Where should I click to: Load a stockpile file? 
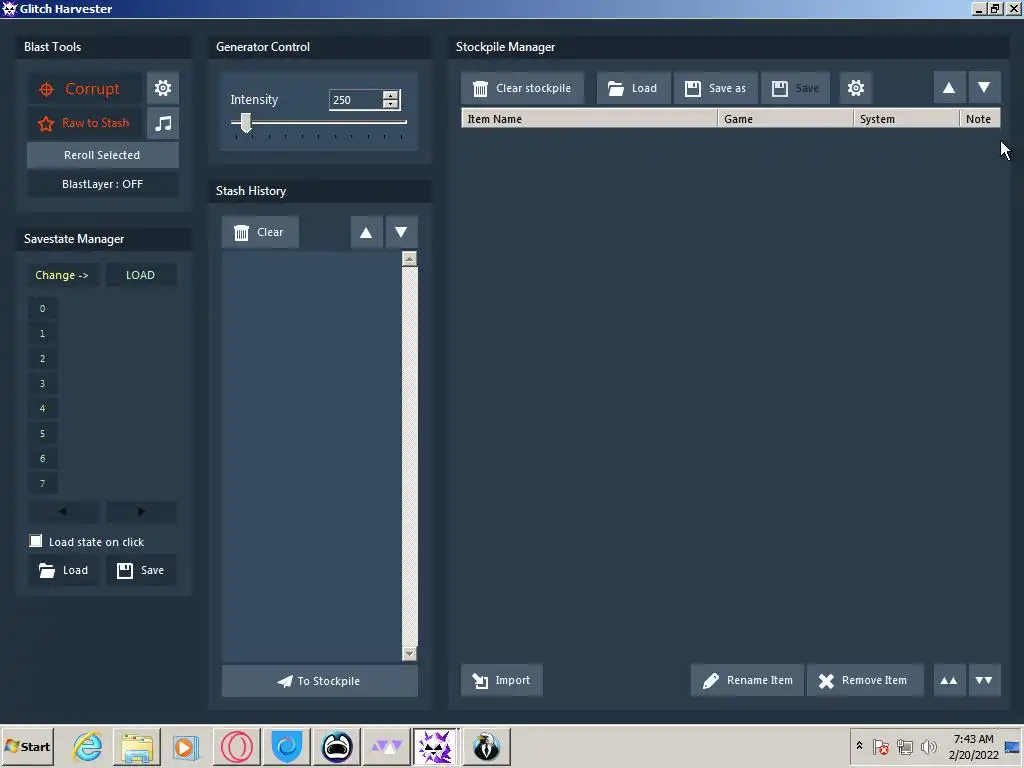pos(633,88)
